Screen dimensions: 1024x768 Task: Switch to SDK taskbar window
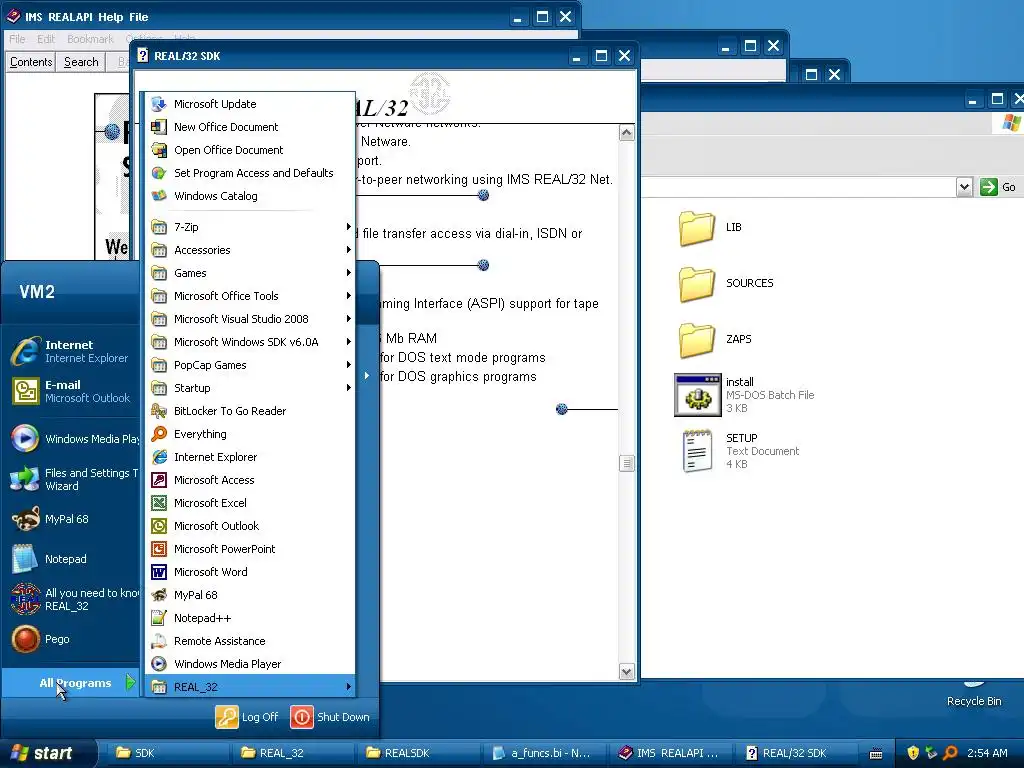coord(166,753)
